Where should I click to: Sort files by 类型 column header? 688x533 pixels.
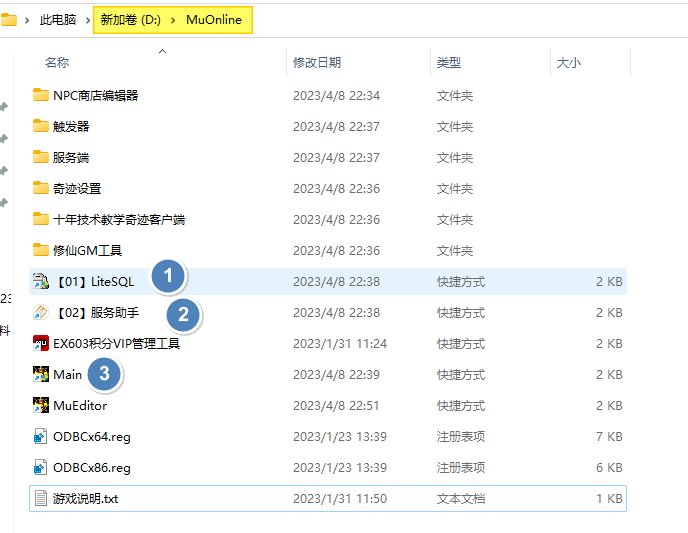[449, 63]
